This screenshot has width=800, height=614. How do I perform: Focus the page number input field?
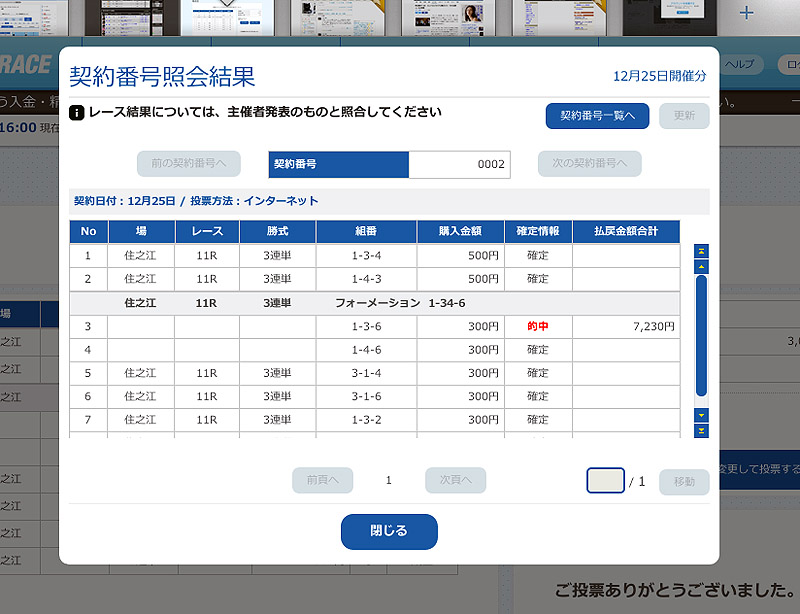pos(605,481)
